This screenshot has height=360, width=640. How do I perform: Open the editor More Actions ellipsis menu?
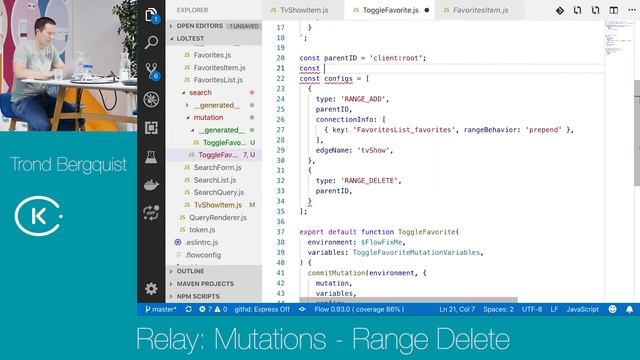point(631,10)
